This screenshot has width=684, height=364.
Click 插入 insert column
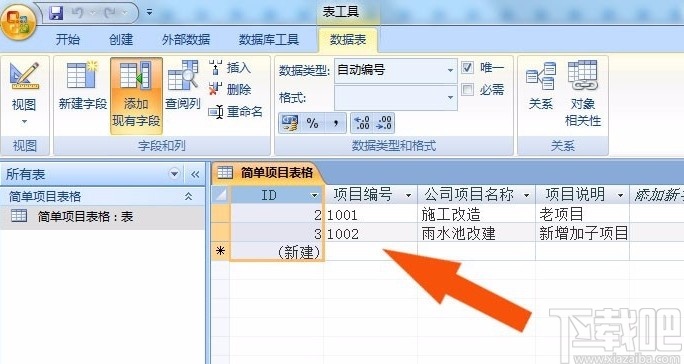click(x=230, y=68)
